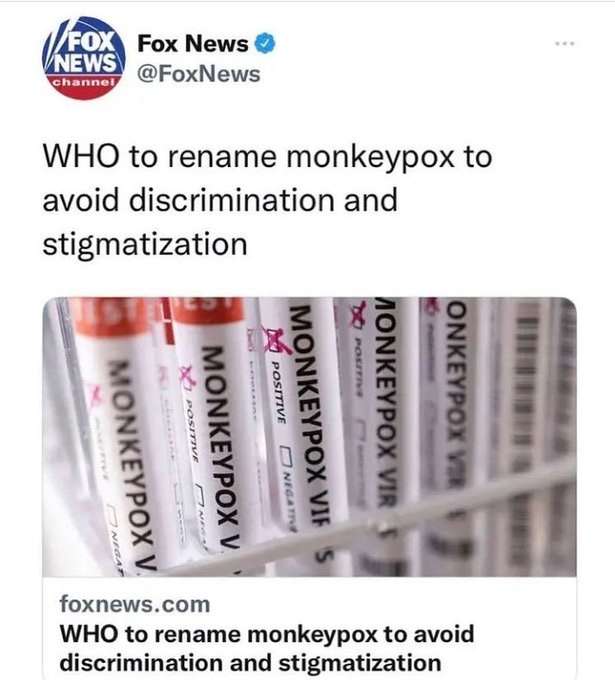615x680 pixels.
Task: Click the "POSITIVE" label on center tube
Action: (278, 391)
